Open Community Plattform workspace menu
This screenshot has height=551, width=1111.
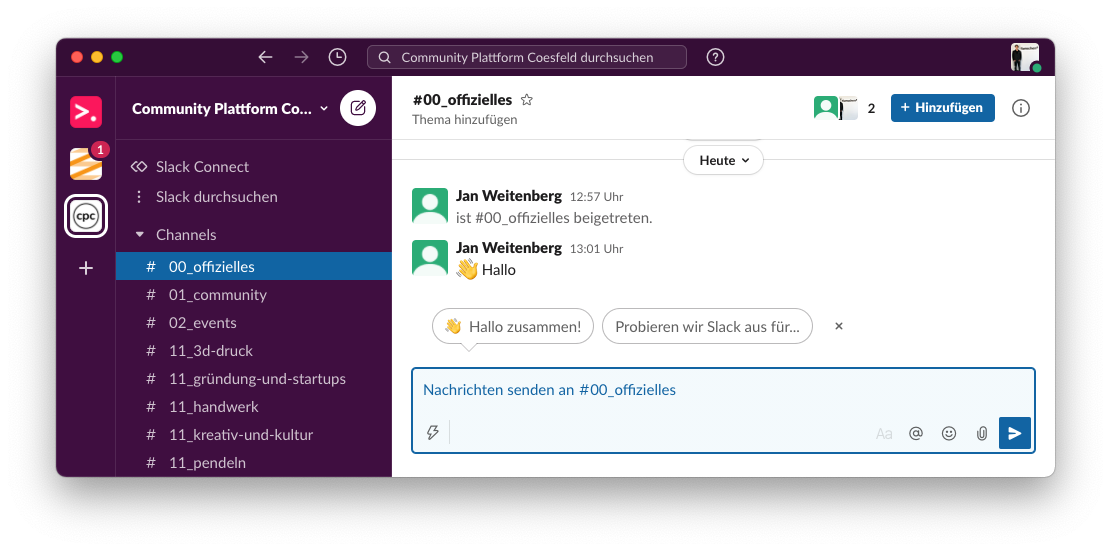coord(230,109)
